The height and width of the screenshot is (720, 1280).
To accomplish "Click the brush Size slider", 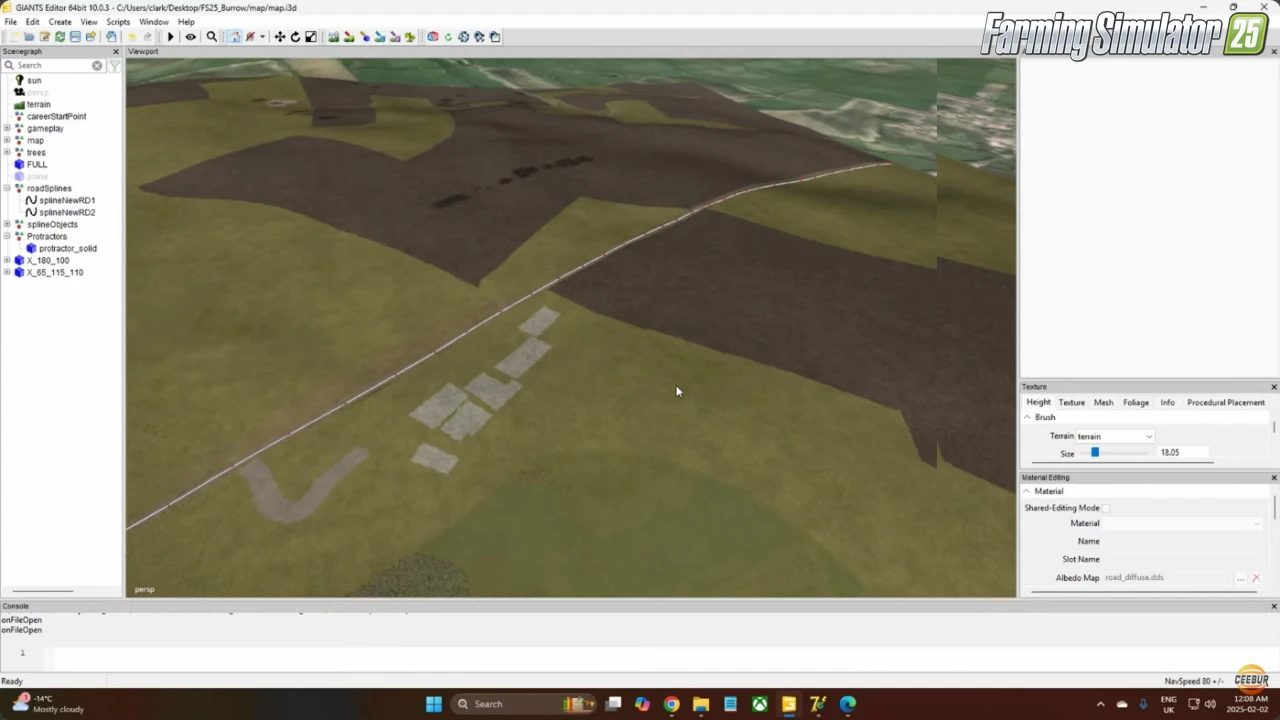I will coord(1095,452).
